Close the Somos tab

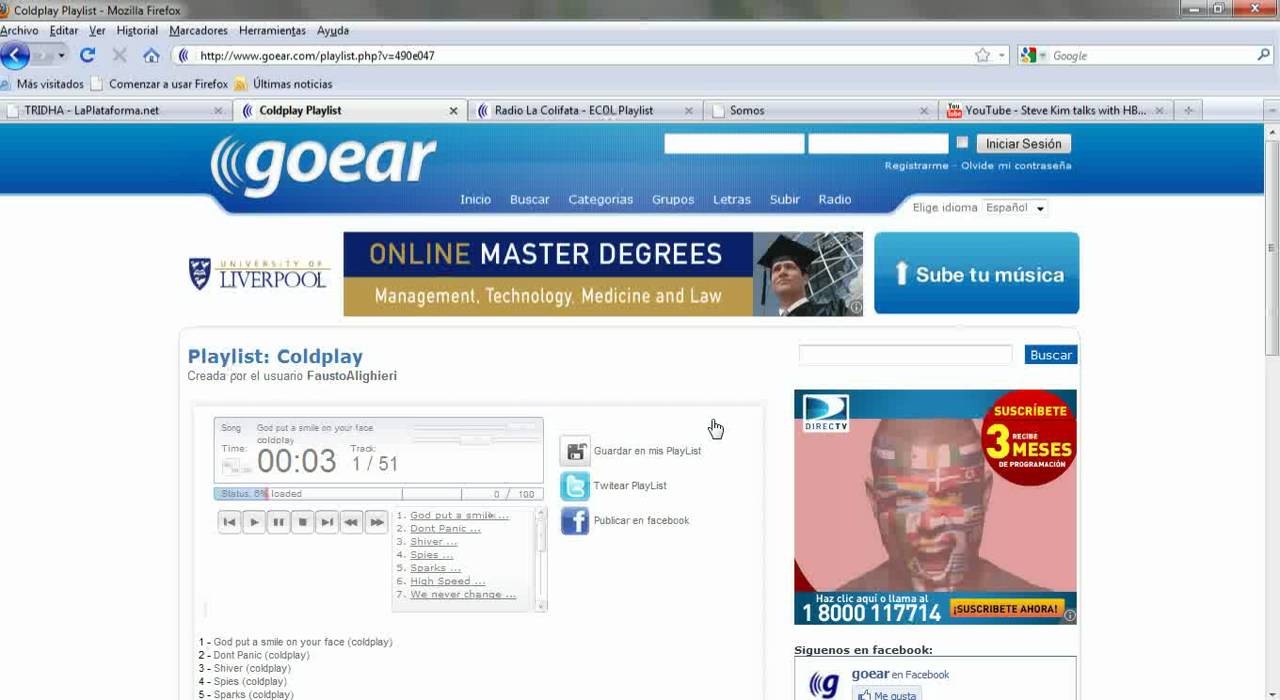coord(924,111)
